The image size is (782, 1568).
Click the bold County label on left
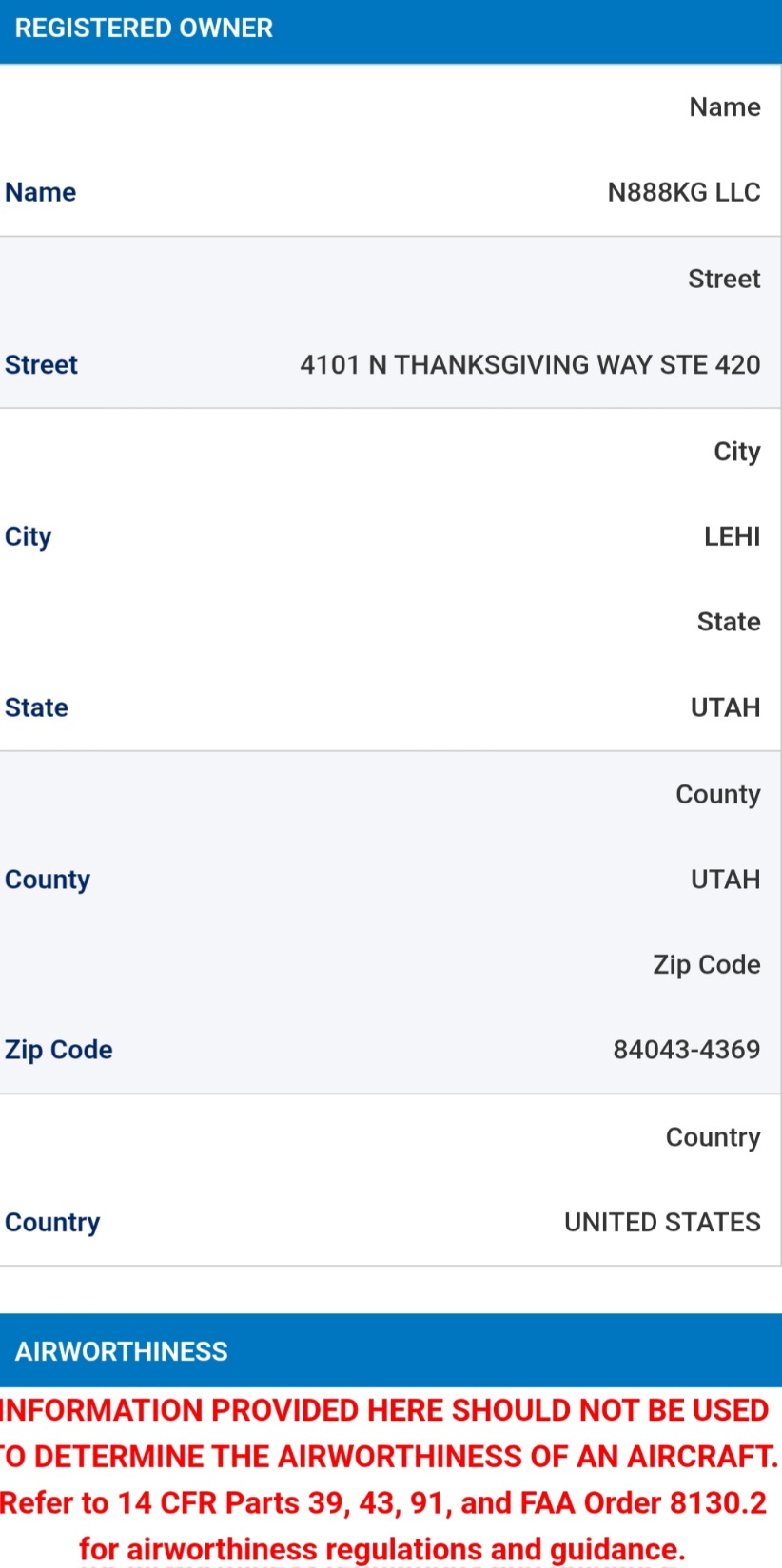pyautogui.click(x=48, y=881)
